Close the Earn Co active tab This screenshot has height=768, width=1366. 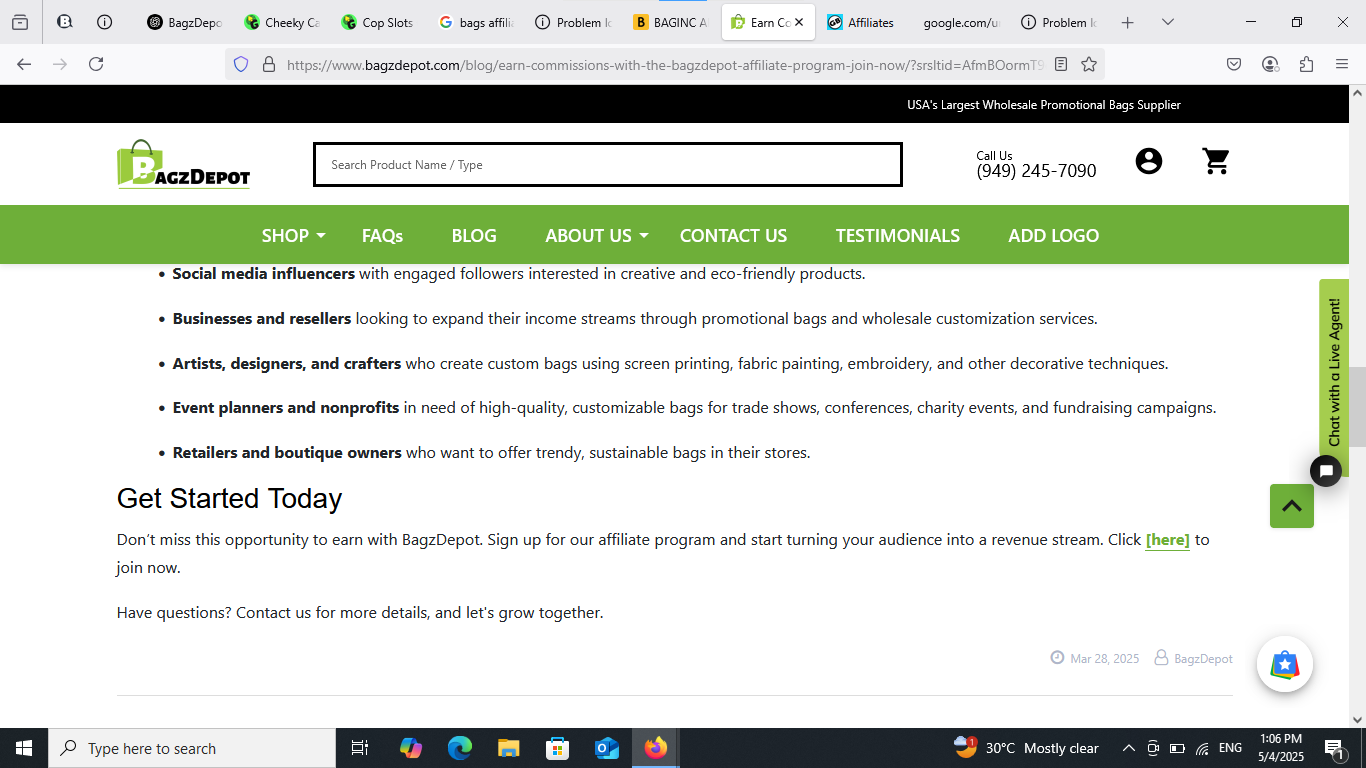(x=799, y=22)
